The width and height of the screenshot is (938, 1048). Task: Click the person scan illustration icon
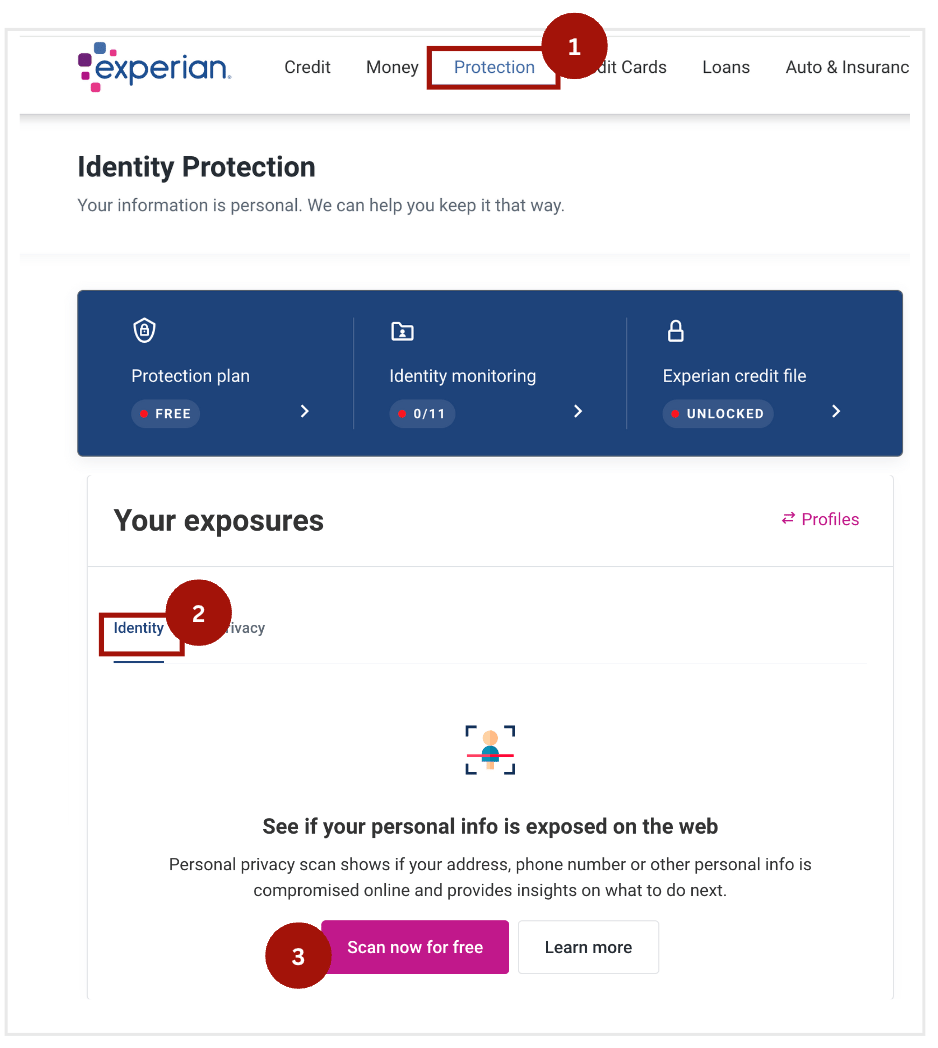click(490, 750)
